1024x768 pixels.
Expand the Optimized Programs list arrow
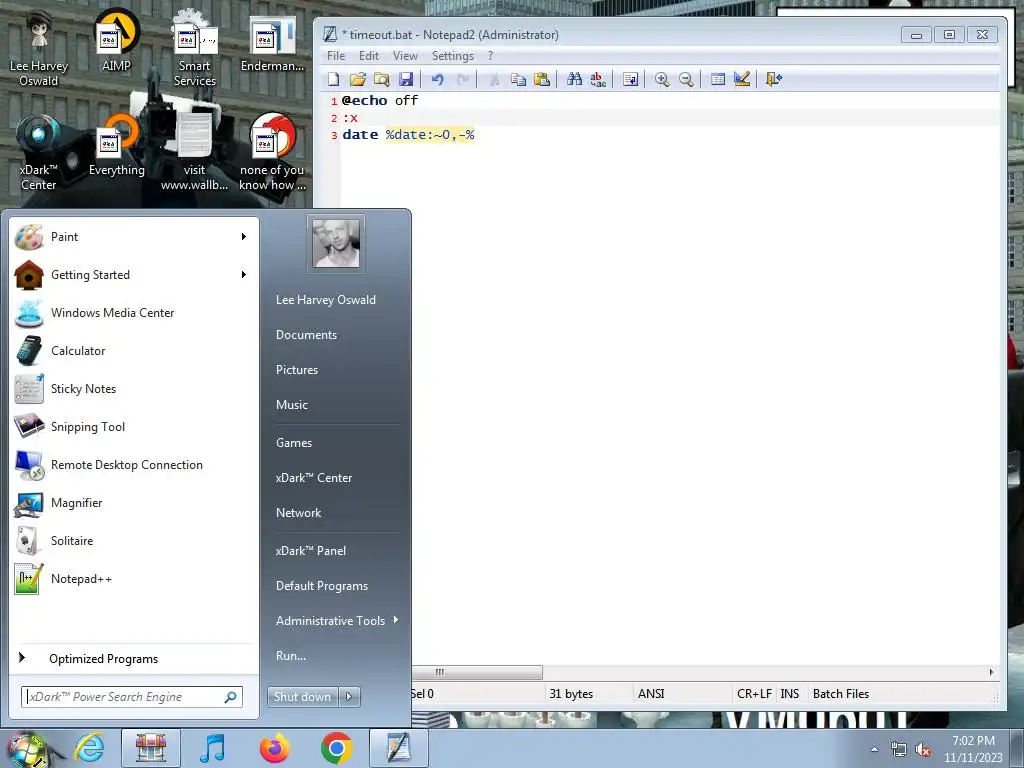[22, 658]
